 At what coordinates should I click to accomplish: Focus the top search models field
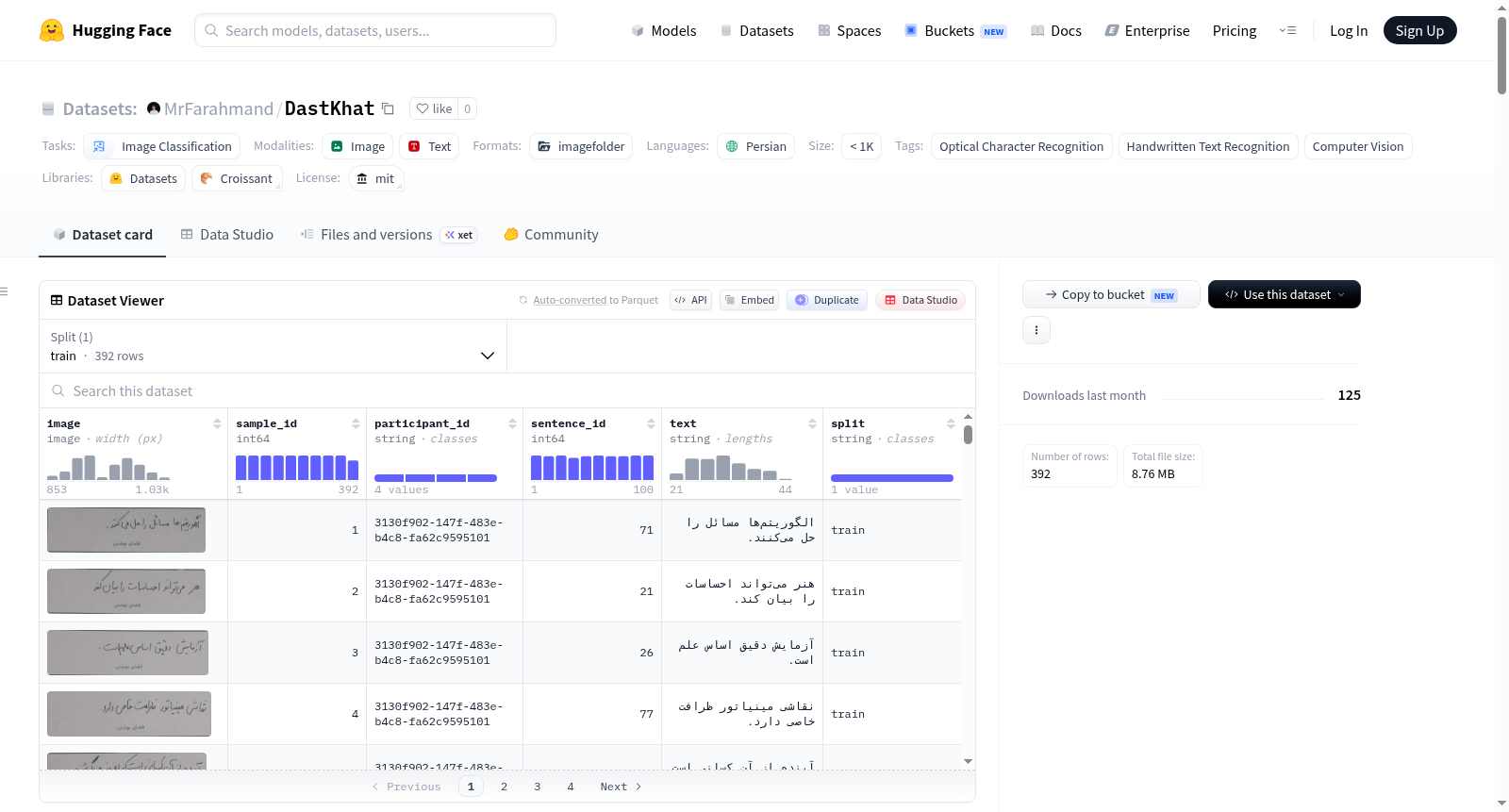375,30
